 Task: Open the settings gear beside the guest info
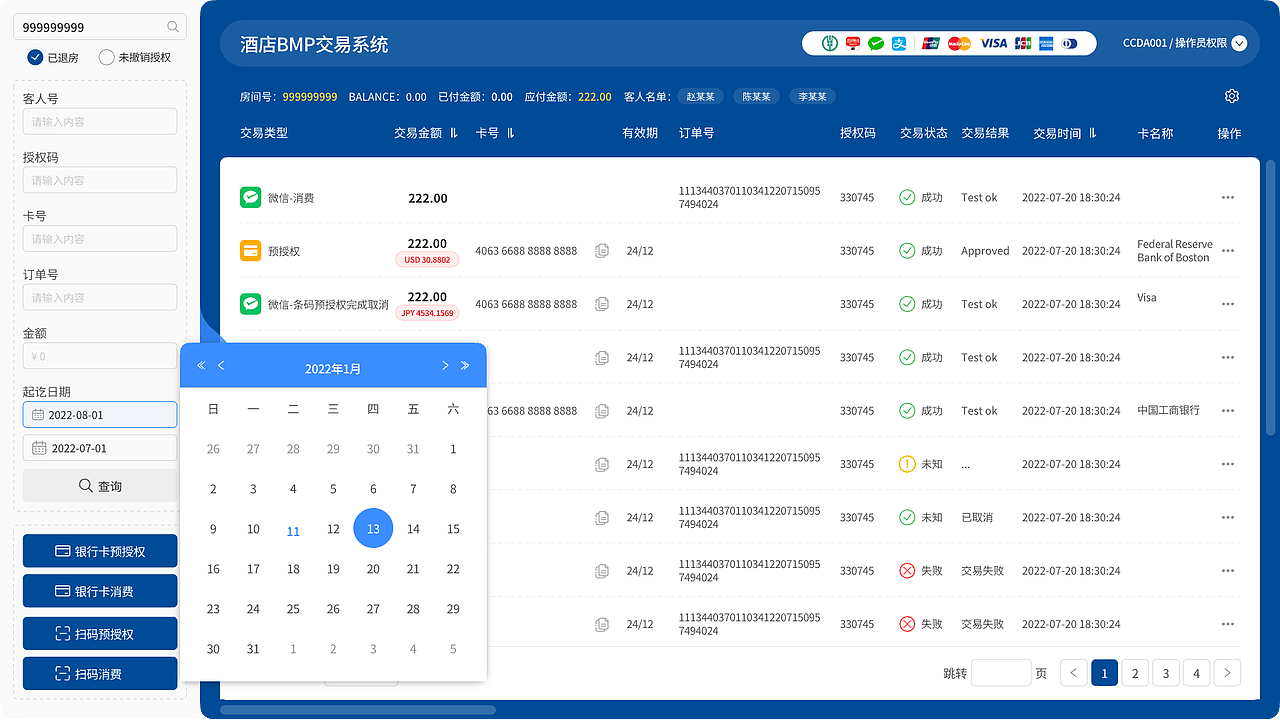(x=1232, y=96)
